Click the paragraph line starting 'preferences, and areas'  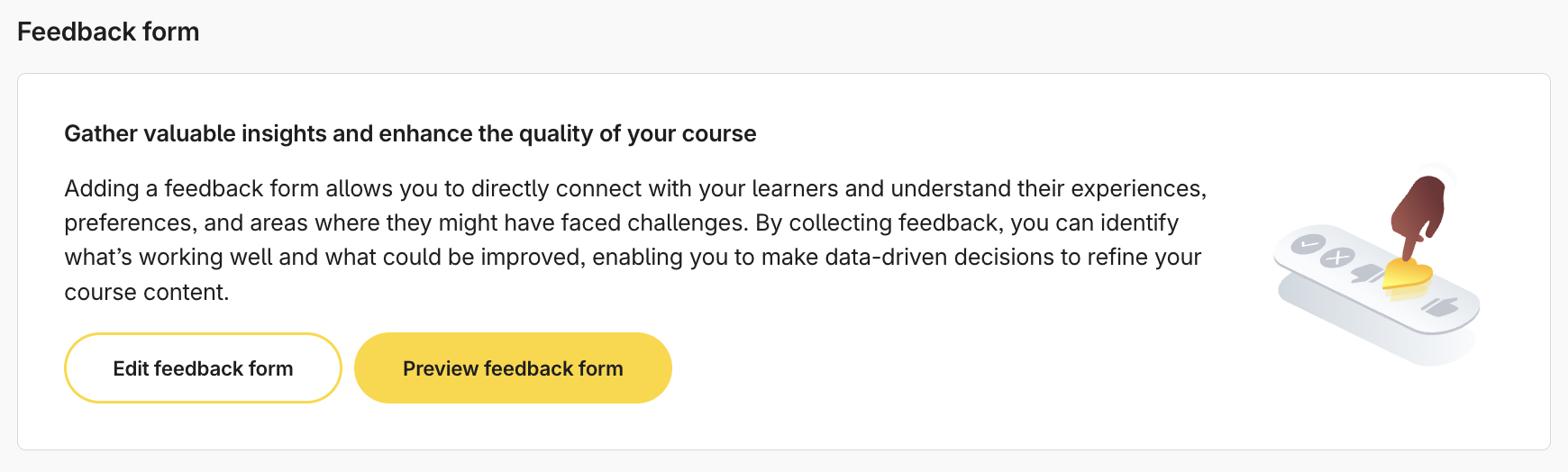(x=621, y=222)
